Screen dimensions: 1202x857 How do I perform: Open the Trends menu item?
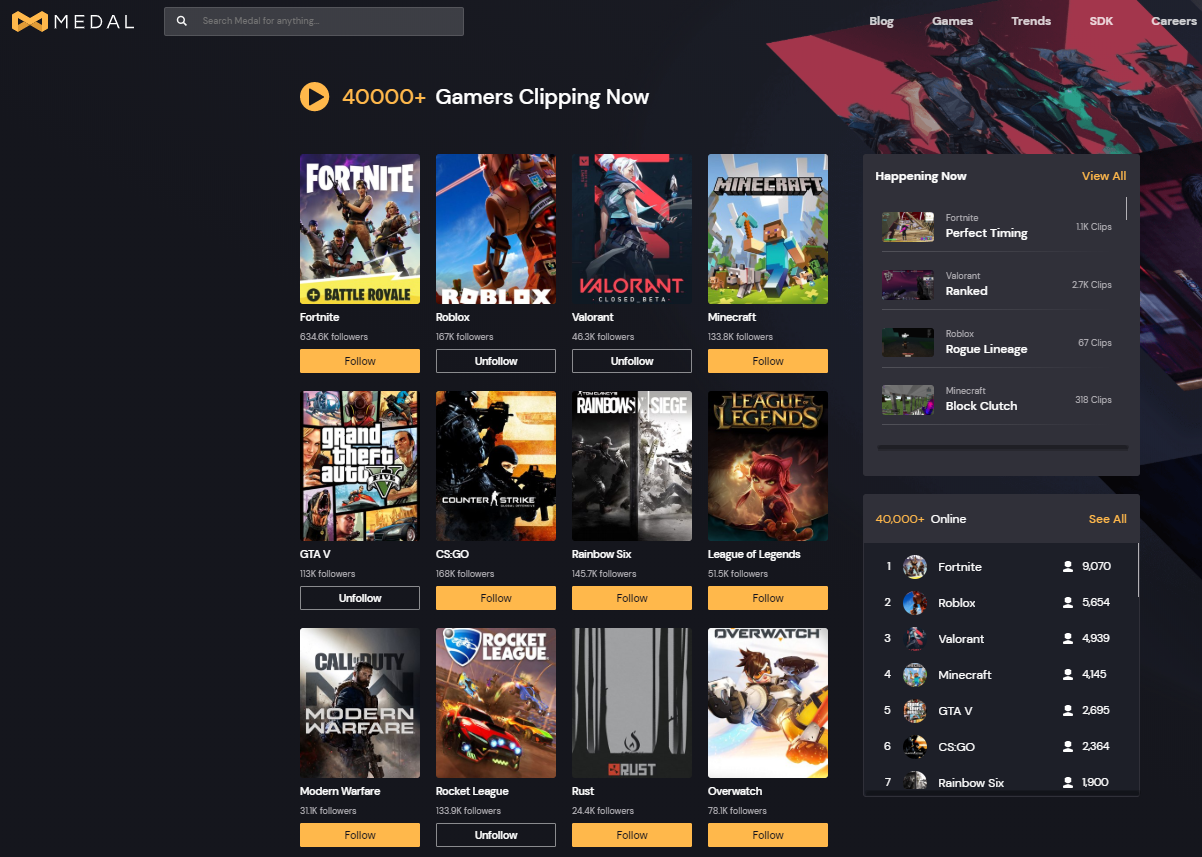tap(1031, 21)
